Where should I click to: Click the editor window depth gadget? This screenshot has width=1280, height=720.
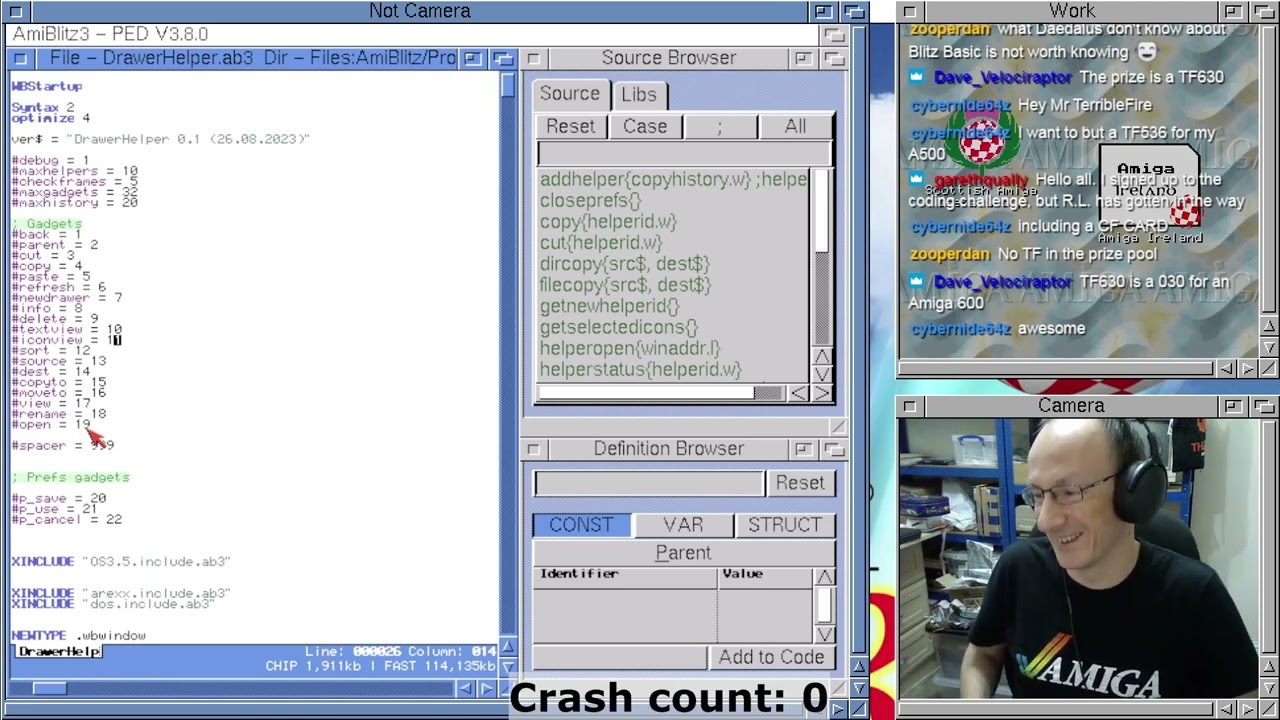(503, 58)
